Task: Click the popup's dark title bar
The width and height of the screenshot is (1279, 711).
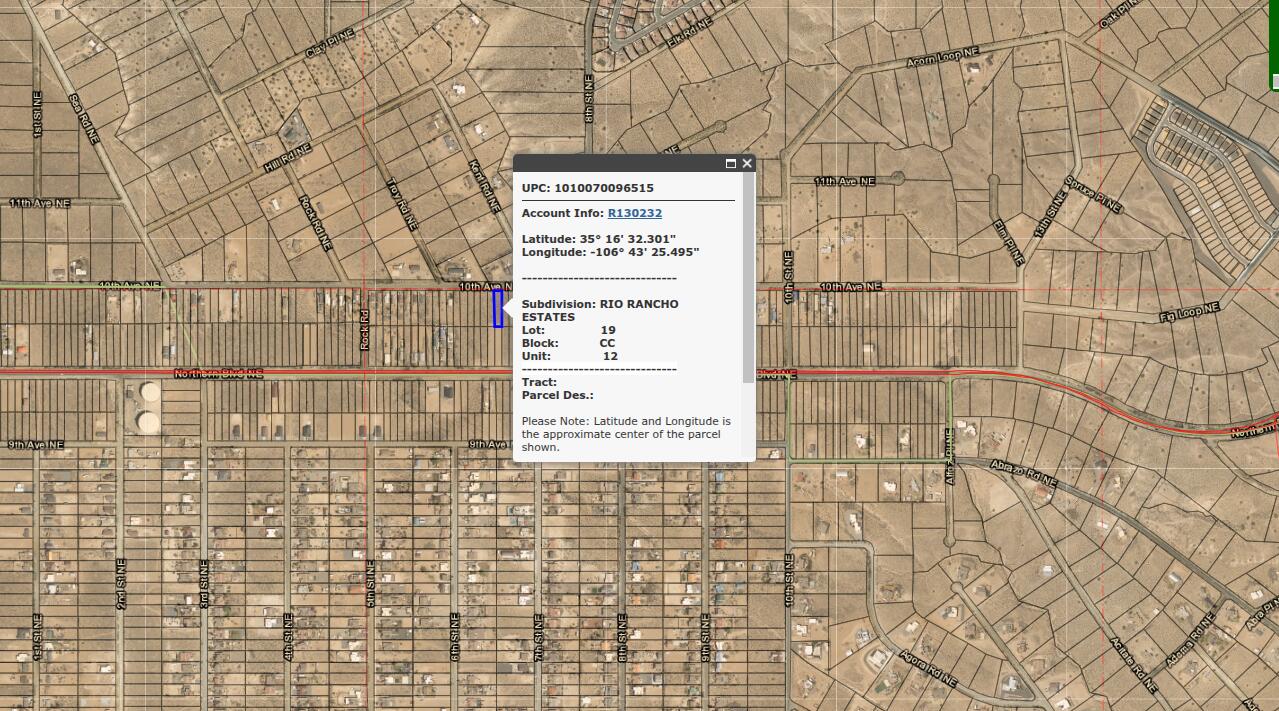Action: 615,164
